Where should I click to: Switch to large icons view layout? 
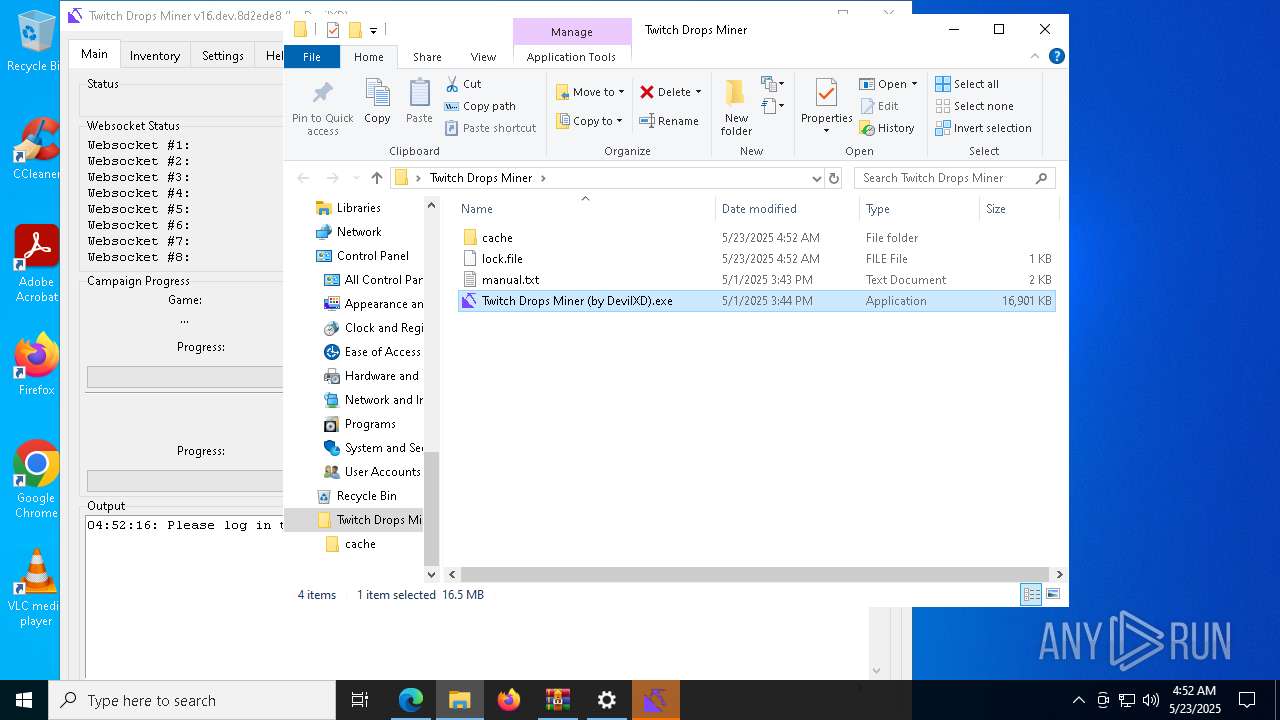(x=1052, y=594)
